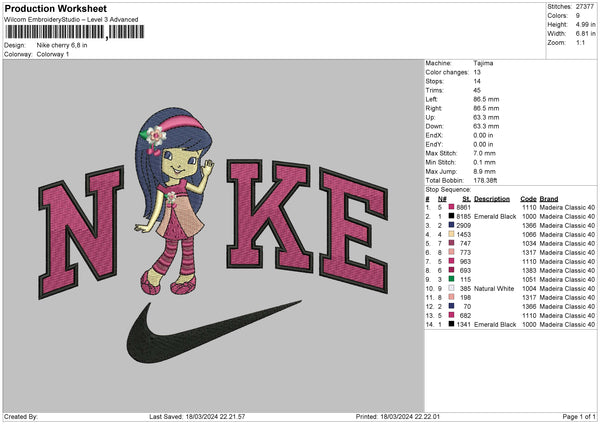Click the Total Bobbin value '178.38ft'
This screenshot has width=600, height=424.
[x=485, y=180]
